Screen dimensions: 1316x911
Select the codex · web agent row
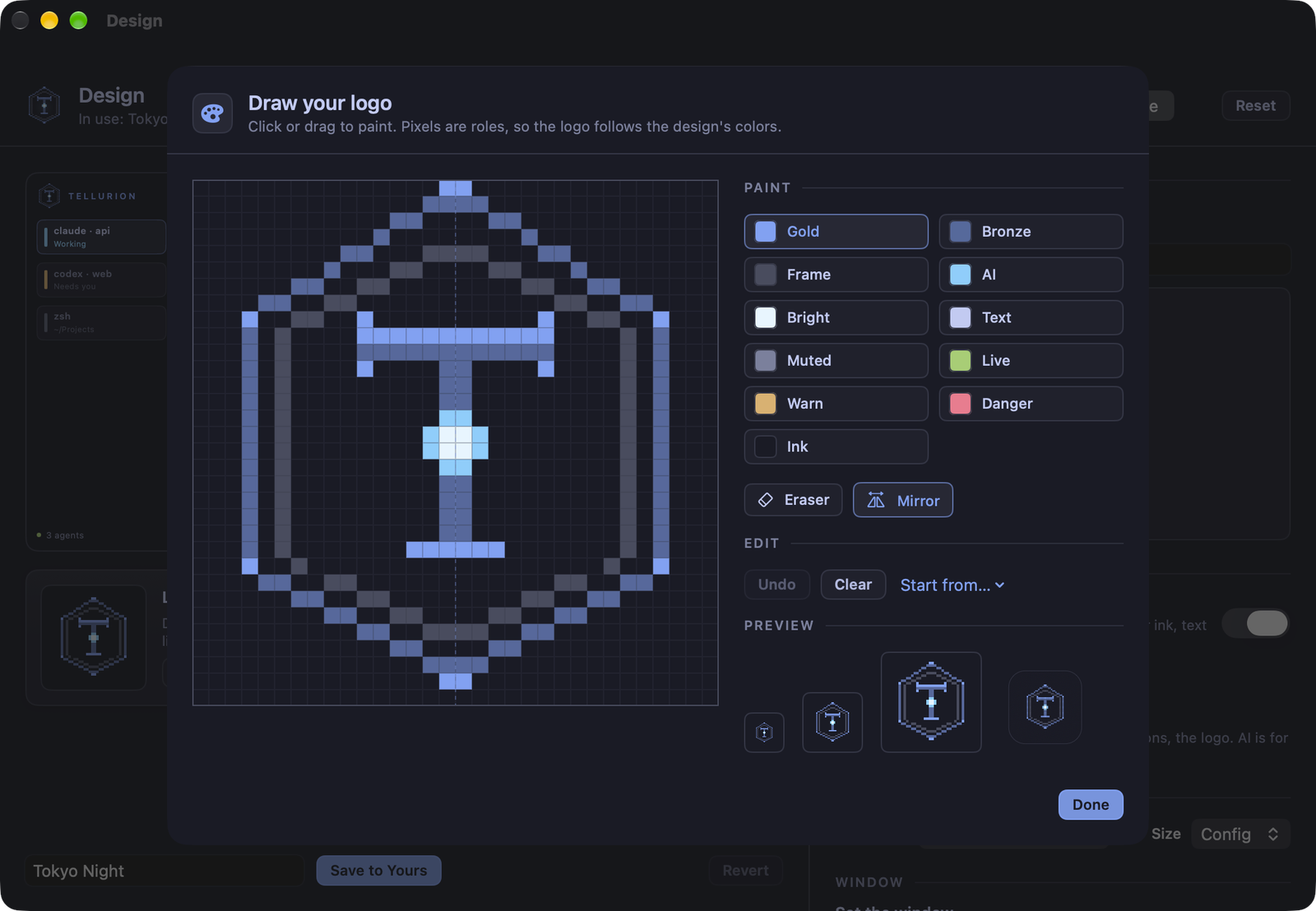101,280
